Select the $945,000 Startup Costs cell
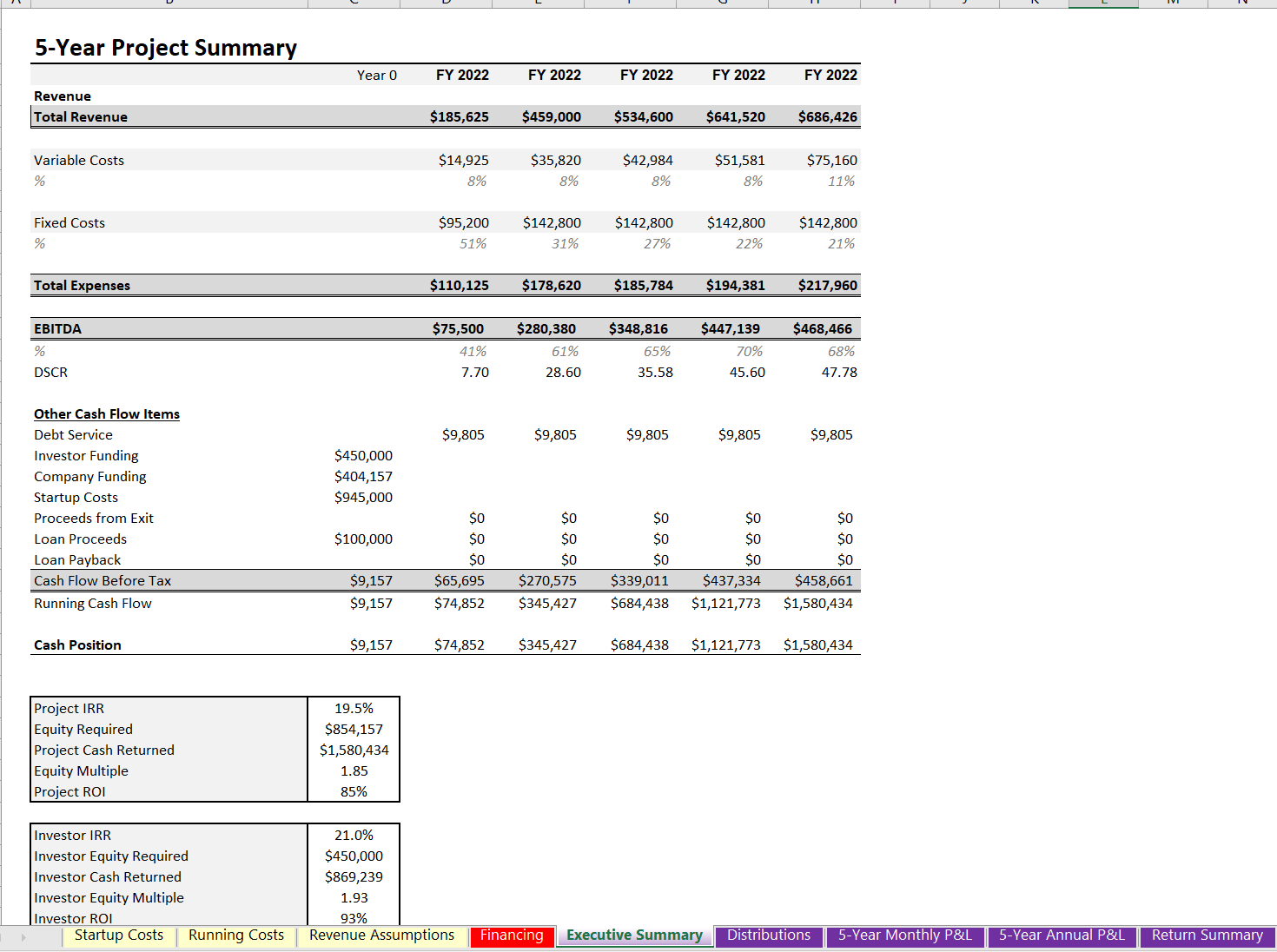1277x952 pixels. (x=363, y=498)
